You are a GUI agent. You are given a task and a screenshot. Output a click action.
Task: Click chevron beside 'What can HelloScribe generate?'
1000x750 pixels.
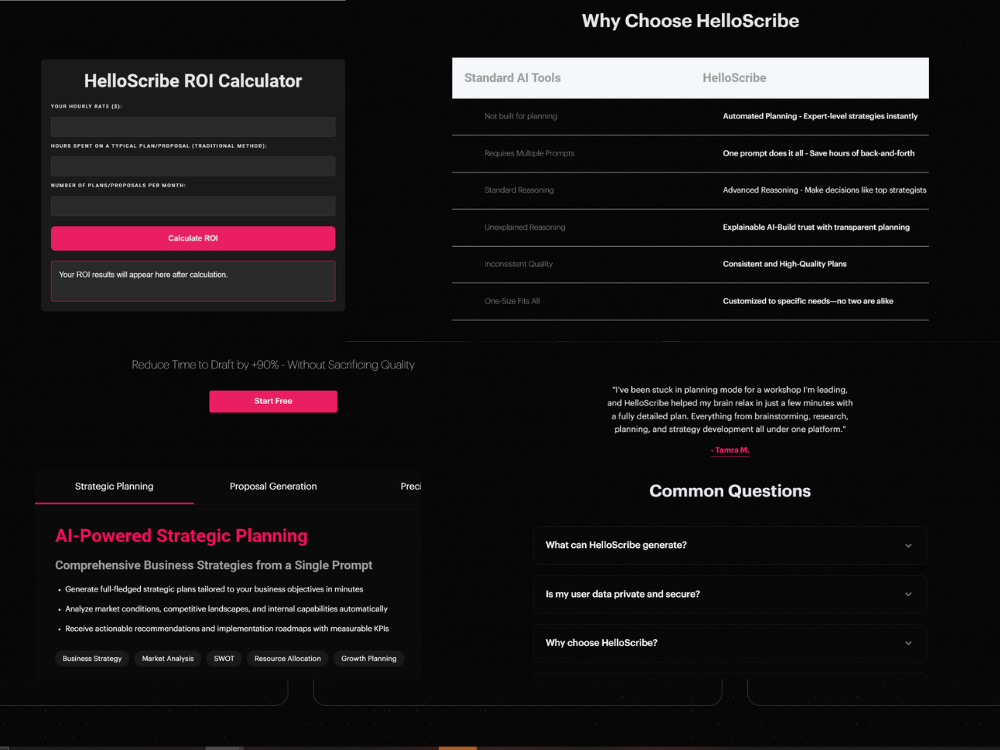pyautogui.click(x=908, y=546)
